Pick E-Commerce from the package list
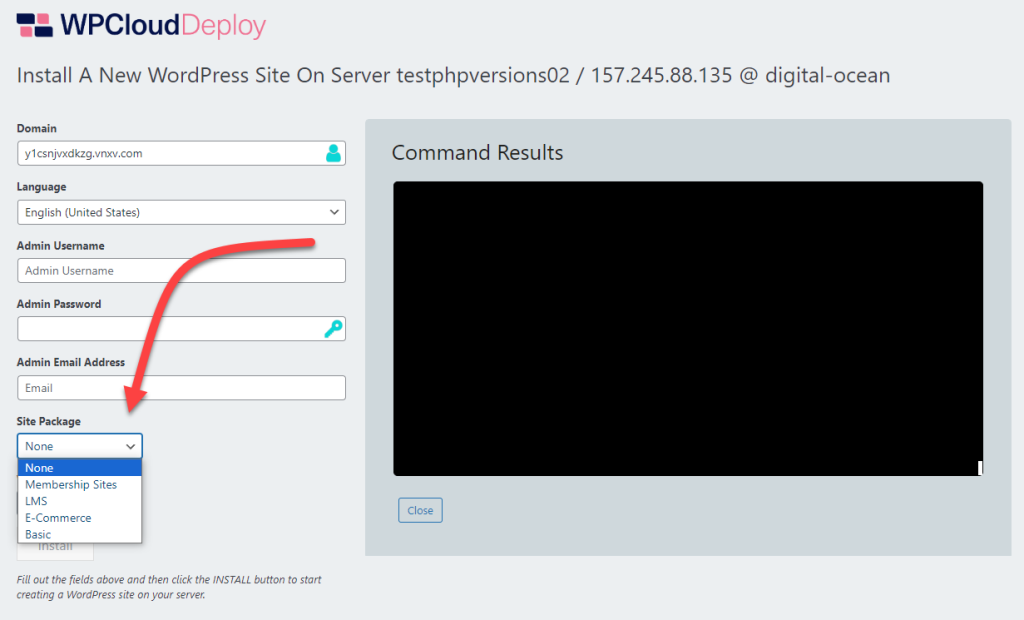The height and width of the screenshot is (620, 1024). click(x=58, y=518)
